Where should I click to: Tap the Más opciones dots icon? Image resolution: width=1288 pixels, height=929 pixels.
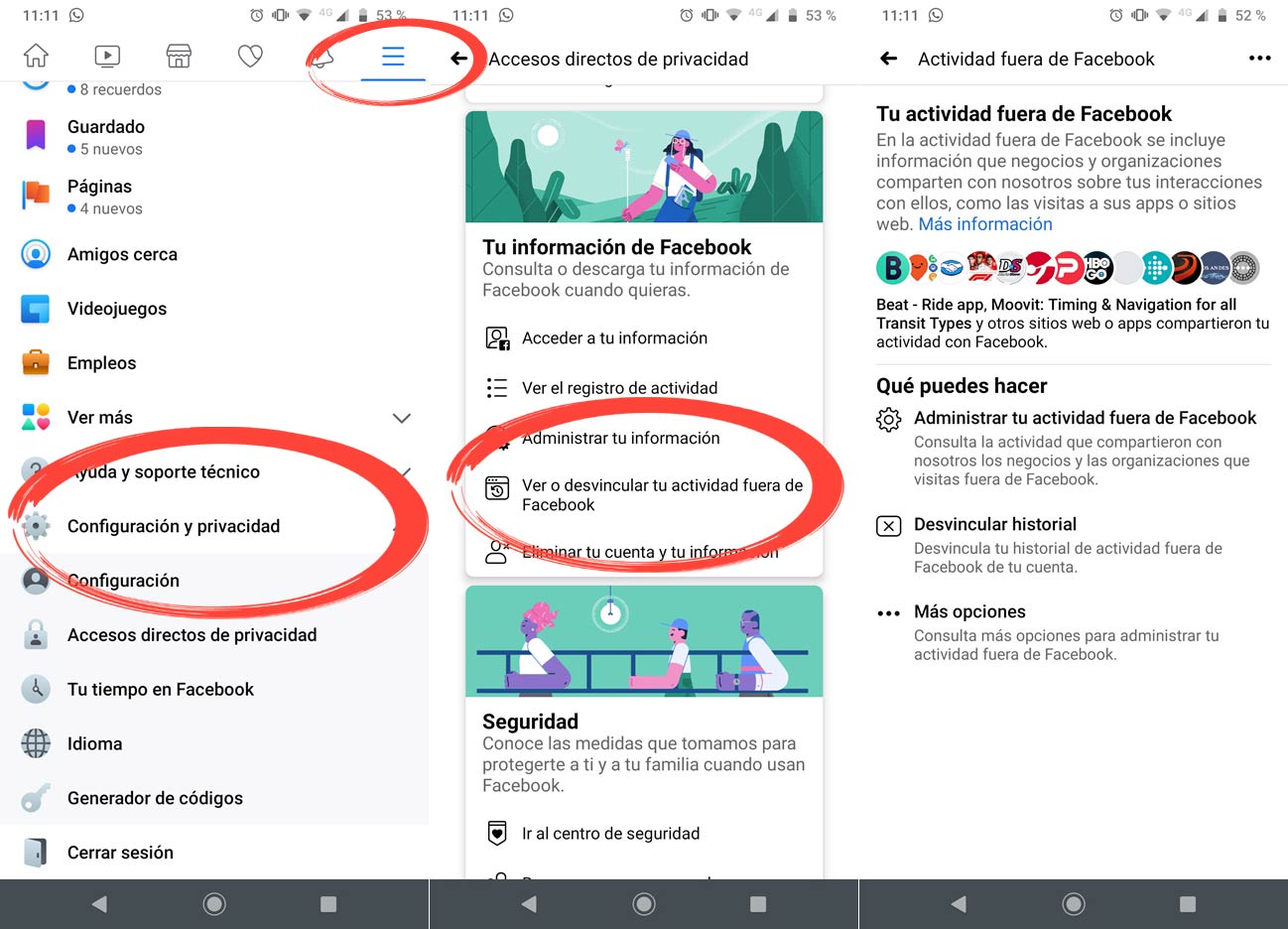click(889, 613)
